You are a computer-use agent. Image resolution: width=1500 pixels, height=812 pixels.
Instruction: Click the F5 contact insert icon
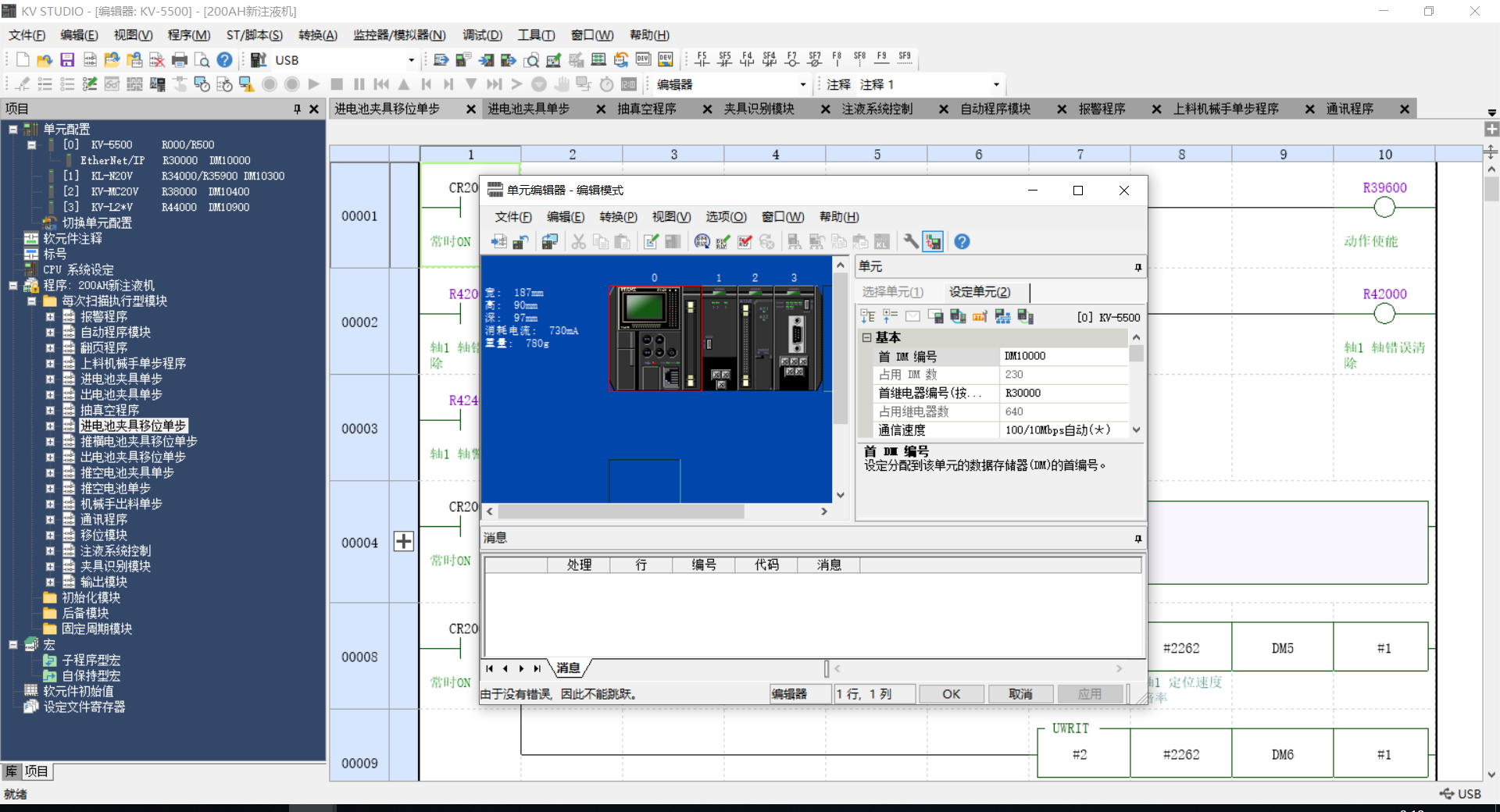coord(702,59)
